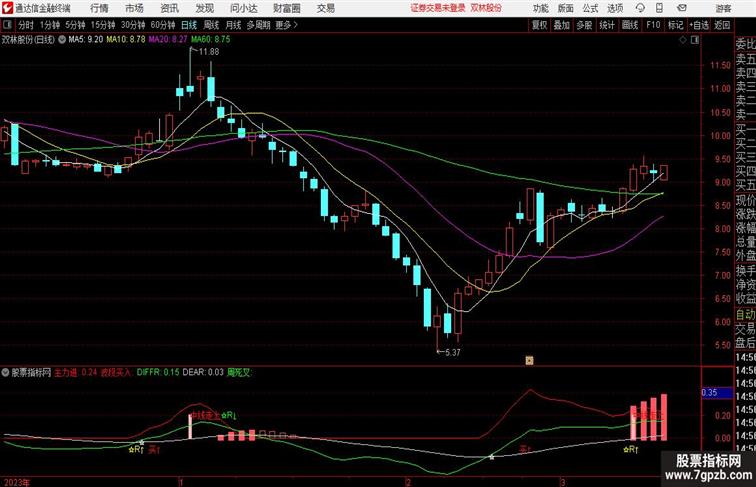Image resolution: width=756 pixels, height=487 pixels.
Task: Add stock with the +自选 button
Action: point(699,25)
